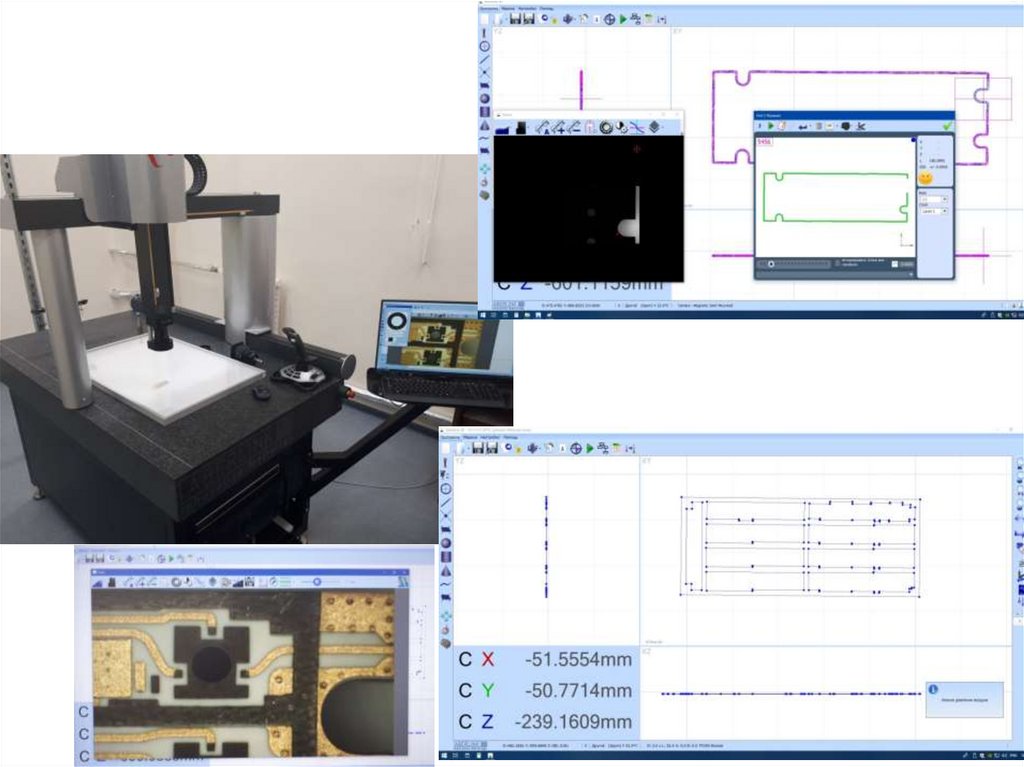The width and height of the screenshot is (1024, 767).
Task: Click round slider handle in green contour dialog
Action: coord(771,264)
